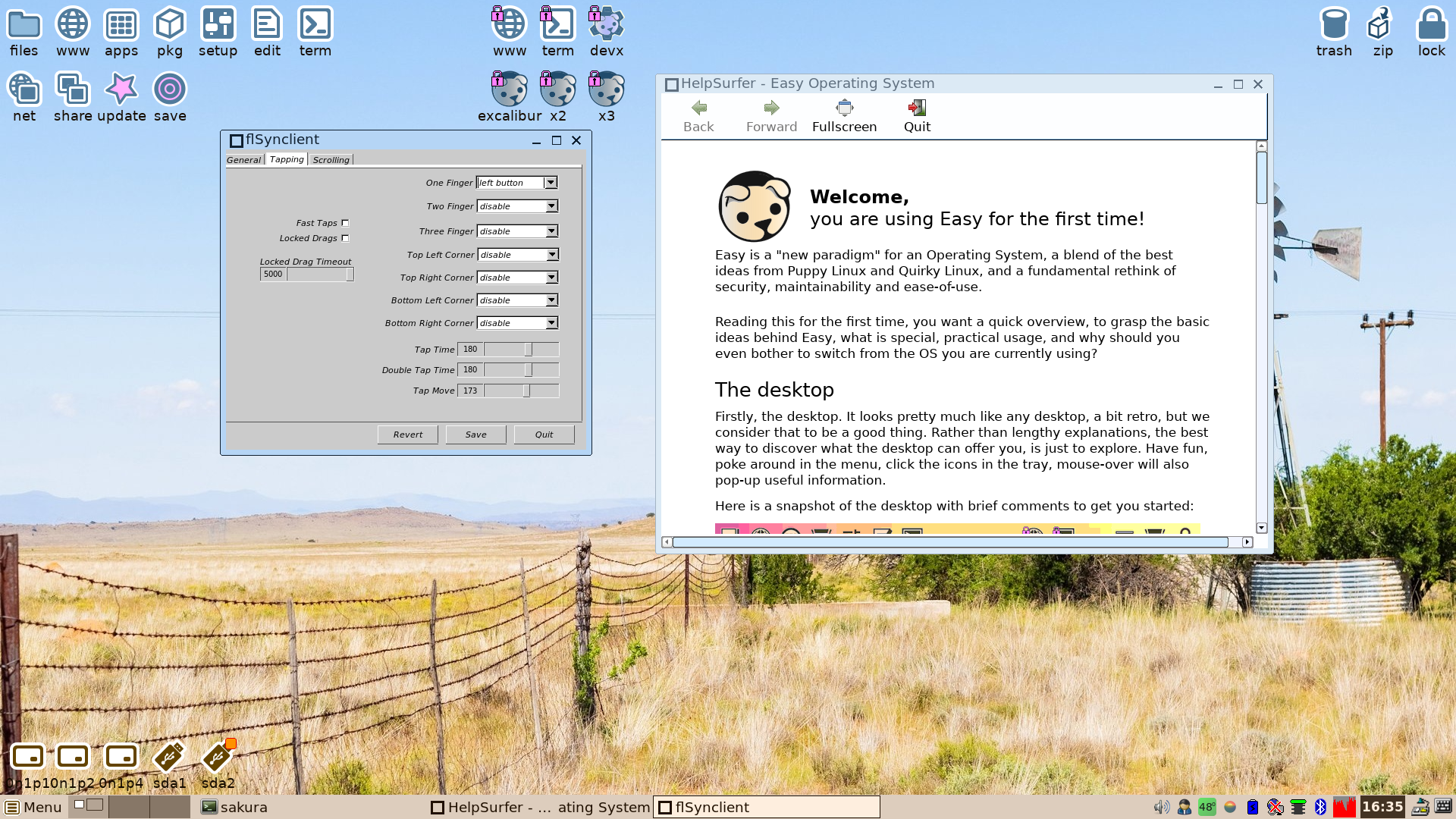Image resolution: width=1456 pixels, height=819 pixels.
Task: Click the update star icon
Action: (121, 97)
